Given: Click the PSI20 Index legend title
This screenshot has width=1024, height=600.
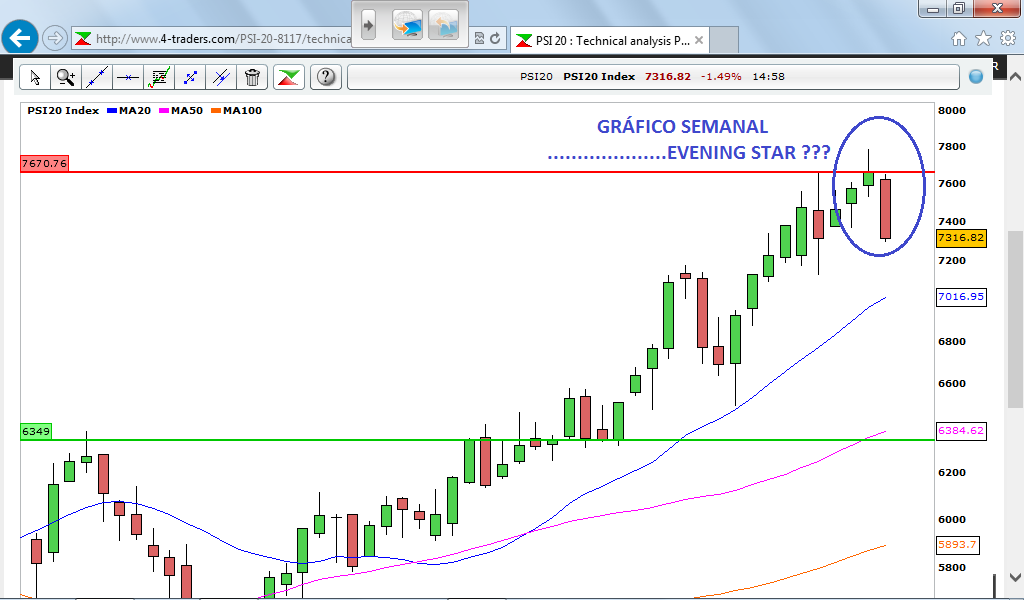Looking at the screenshot, I should pyautogui.click(x=63, y=111).
